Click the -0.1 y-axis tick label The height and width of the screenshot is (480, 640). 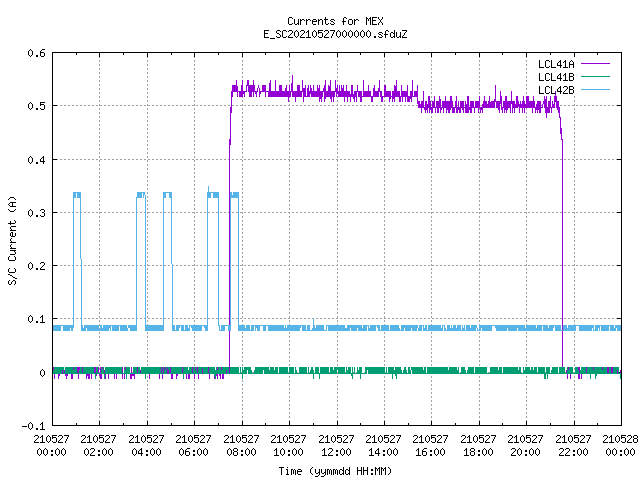[33, 426]
